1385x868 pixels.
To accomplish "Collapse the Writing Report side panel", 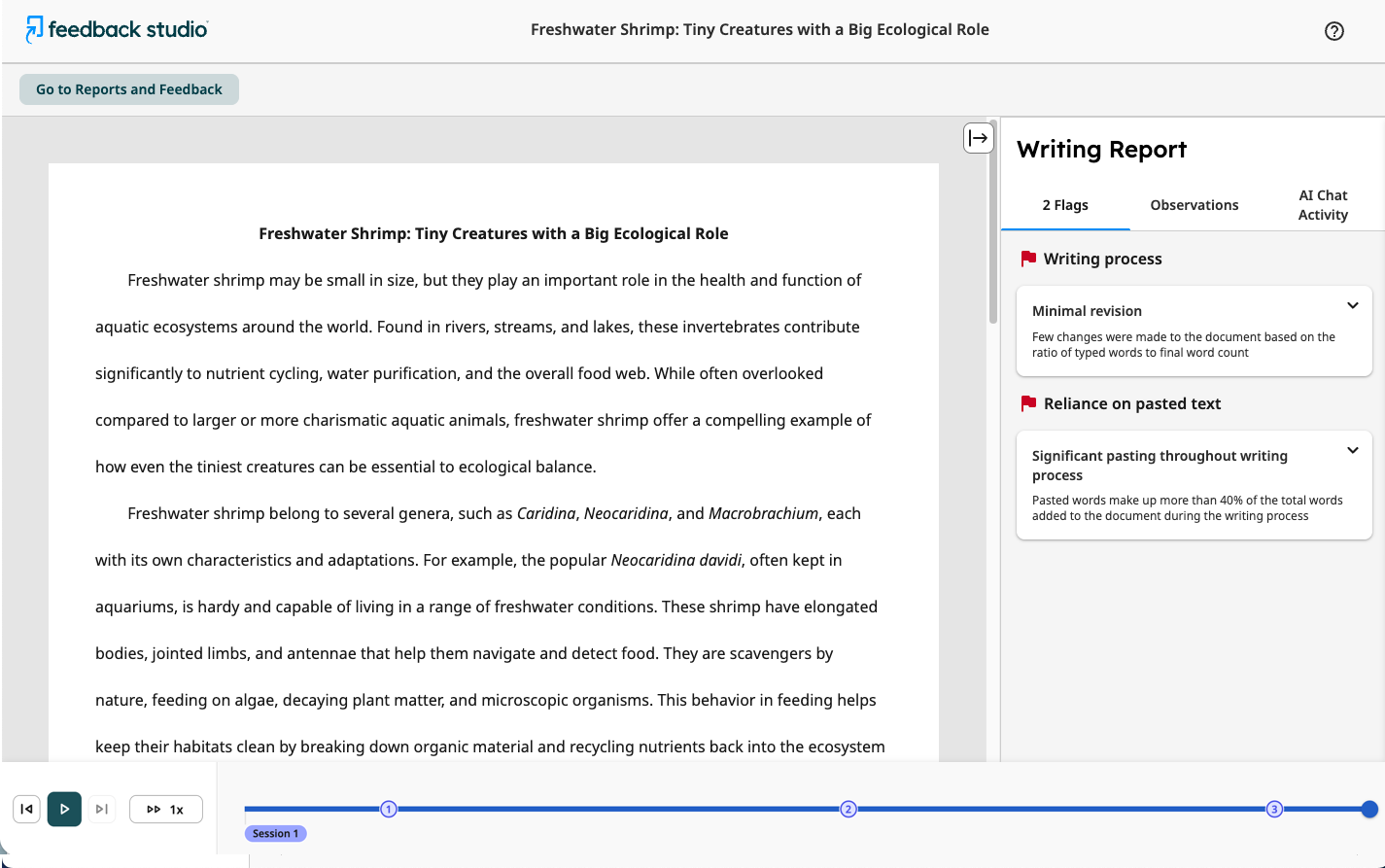I will [x=979, y=138].
